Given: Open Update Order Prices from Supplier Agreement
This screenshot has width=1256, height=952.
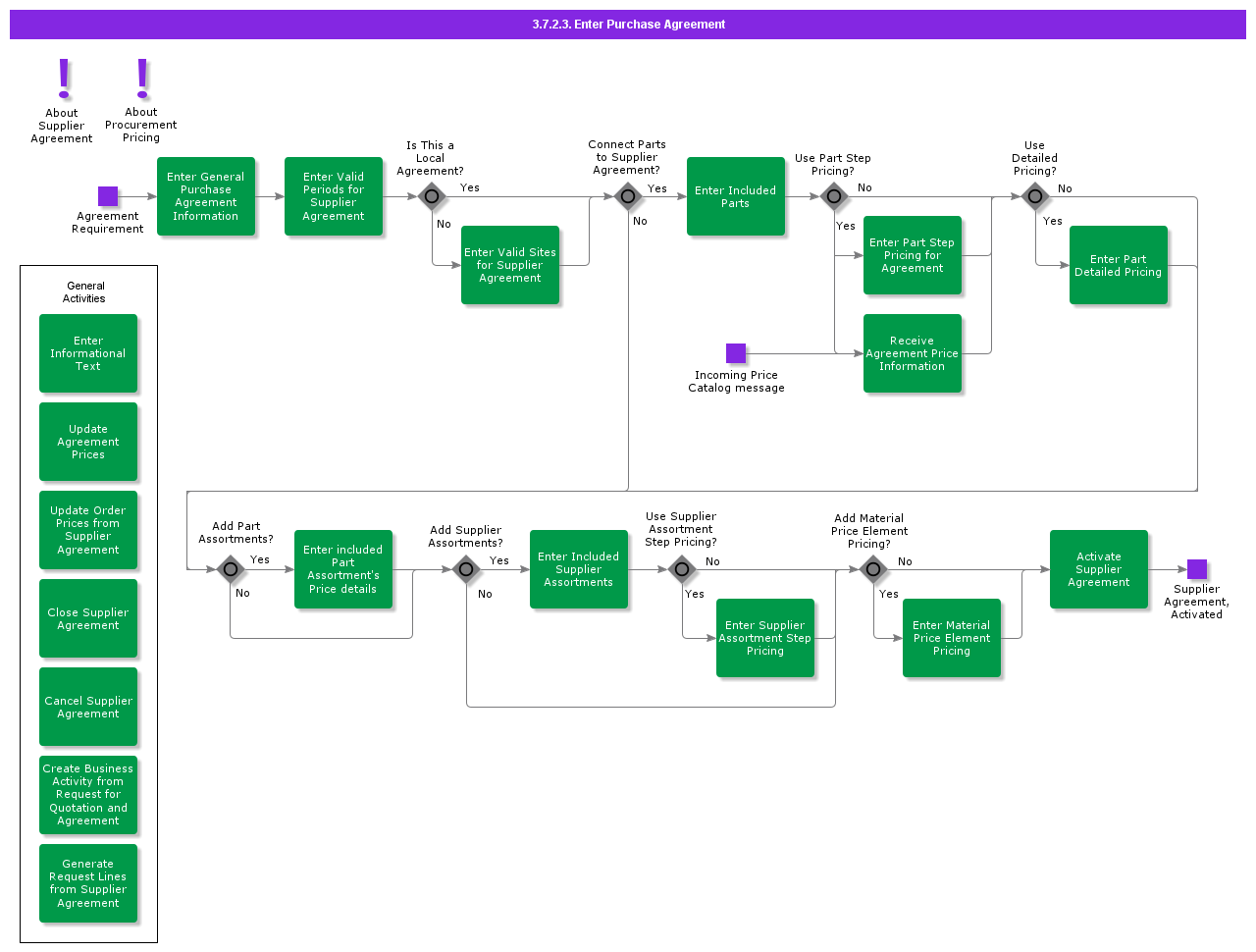Looking at the screenshot, I should [x=88, y=530].
